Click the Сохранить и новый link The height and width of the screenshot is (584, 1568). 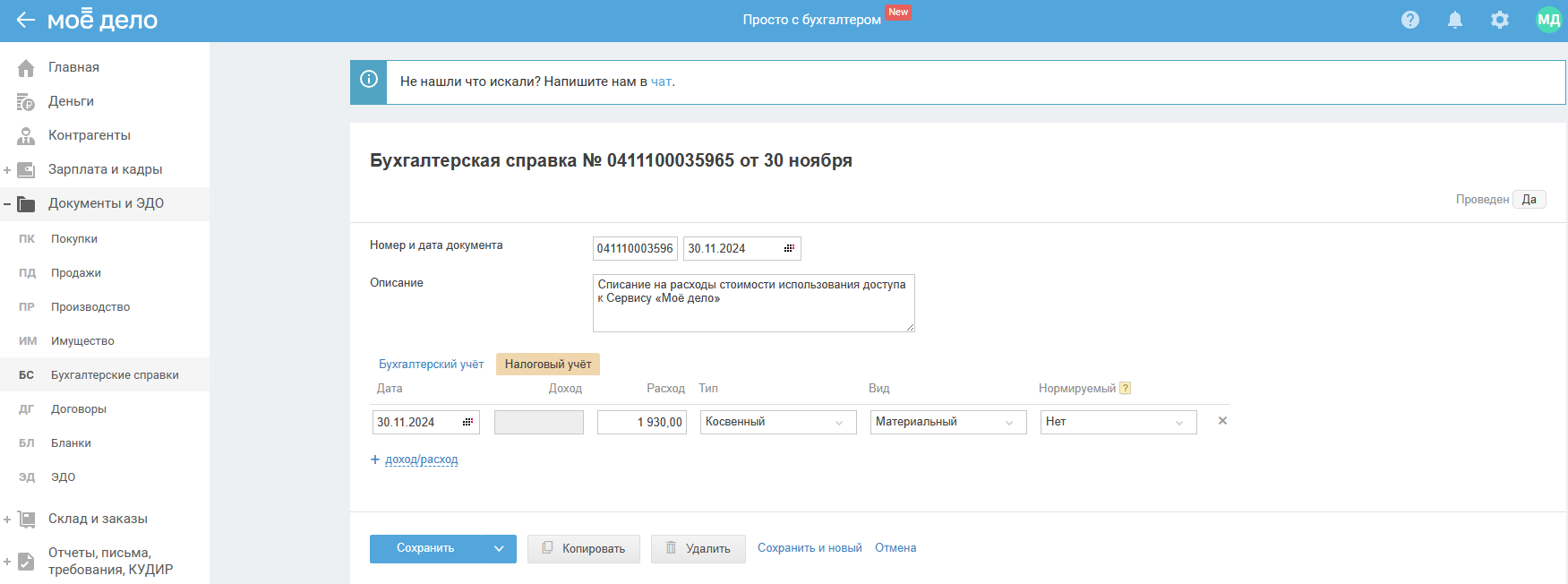tap(810, 548)
